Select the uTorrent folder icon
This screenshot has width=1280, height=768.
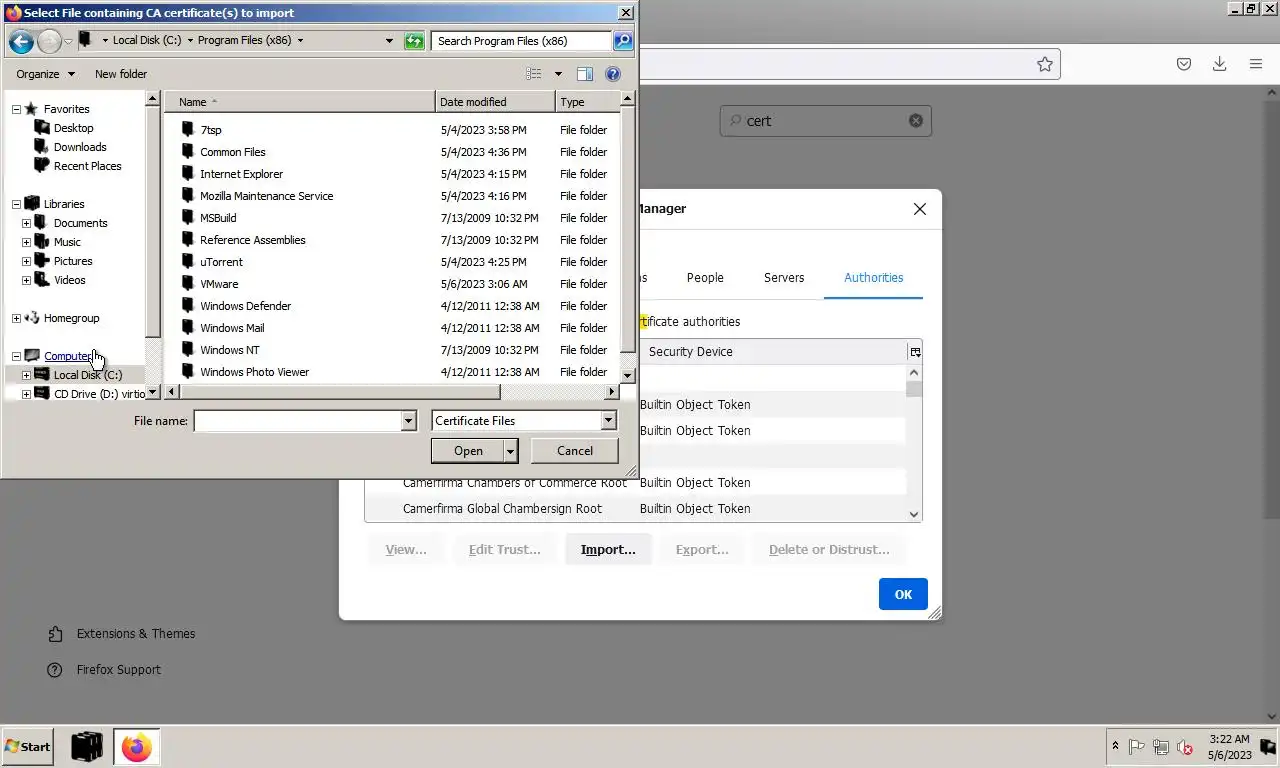point(187,261)
